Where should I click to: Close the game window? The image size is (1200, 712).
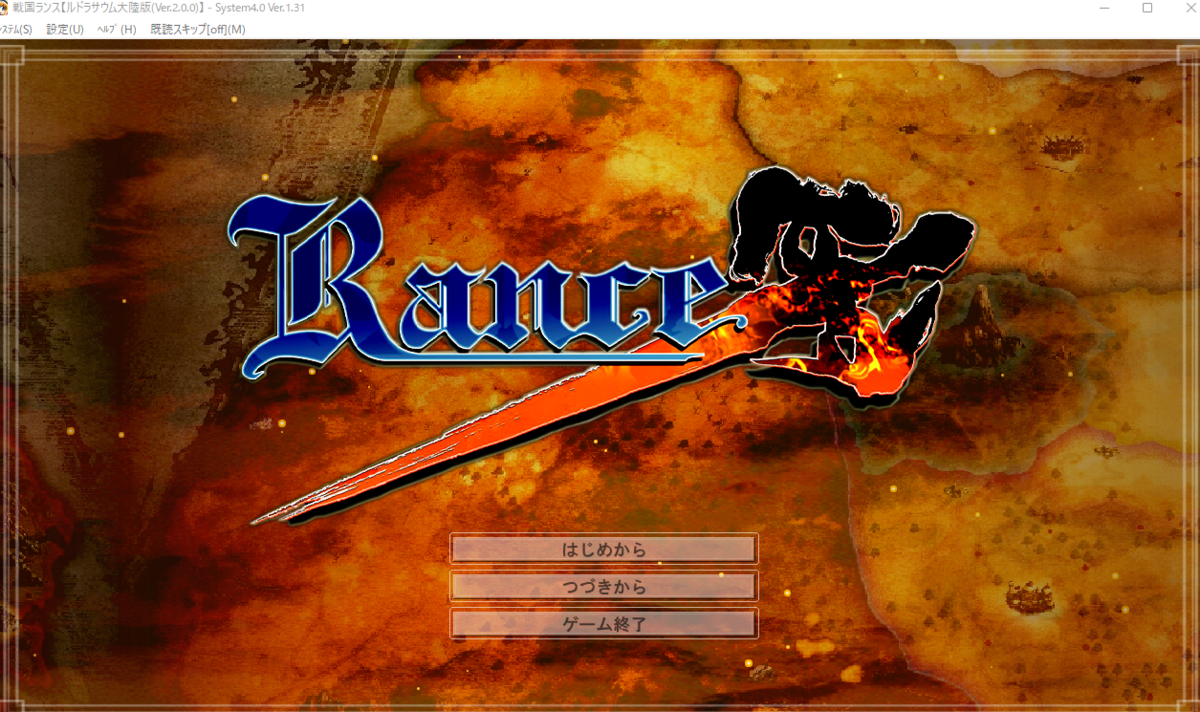click(1190, 8)
